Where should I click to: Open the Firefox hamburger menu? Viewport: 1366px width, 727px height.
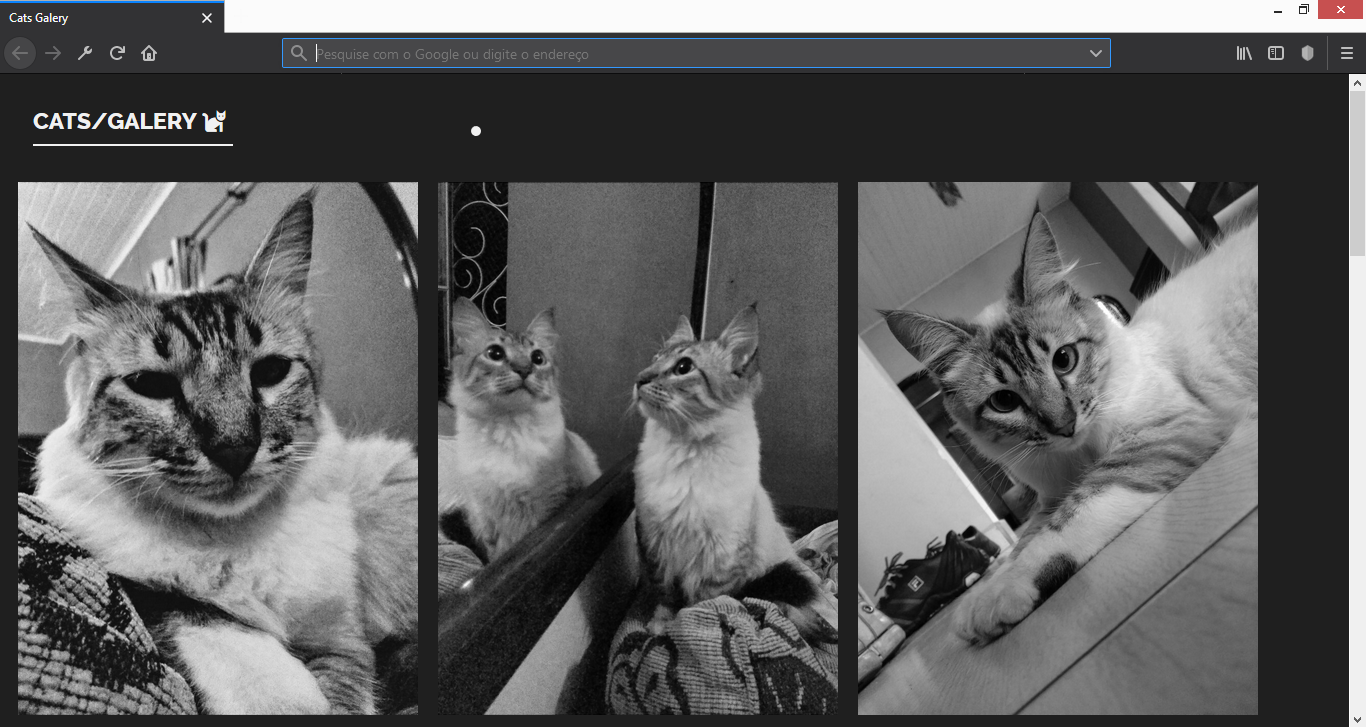(x=1347, y=53)
